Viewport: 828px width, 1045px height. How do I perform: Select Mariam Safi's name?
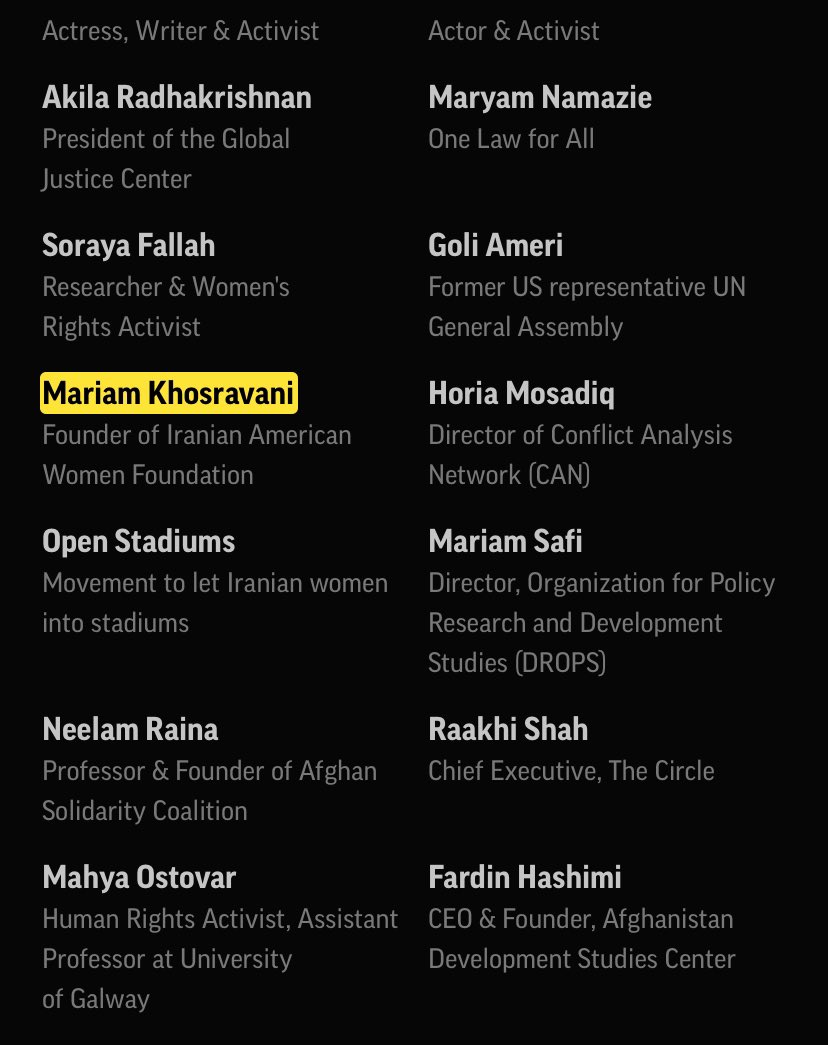point(505,542)
